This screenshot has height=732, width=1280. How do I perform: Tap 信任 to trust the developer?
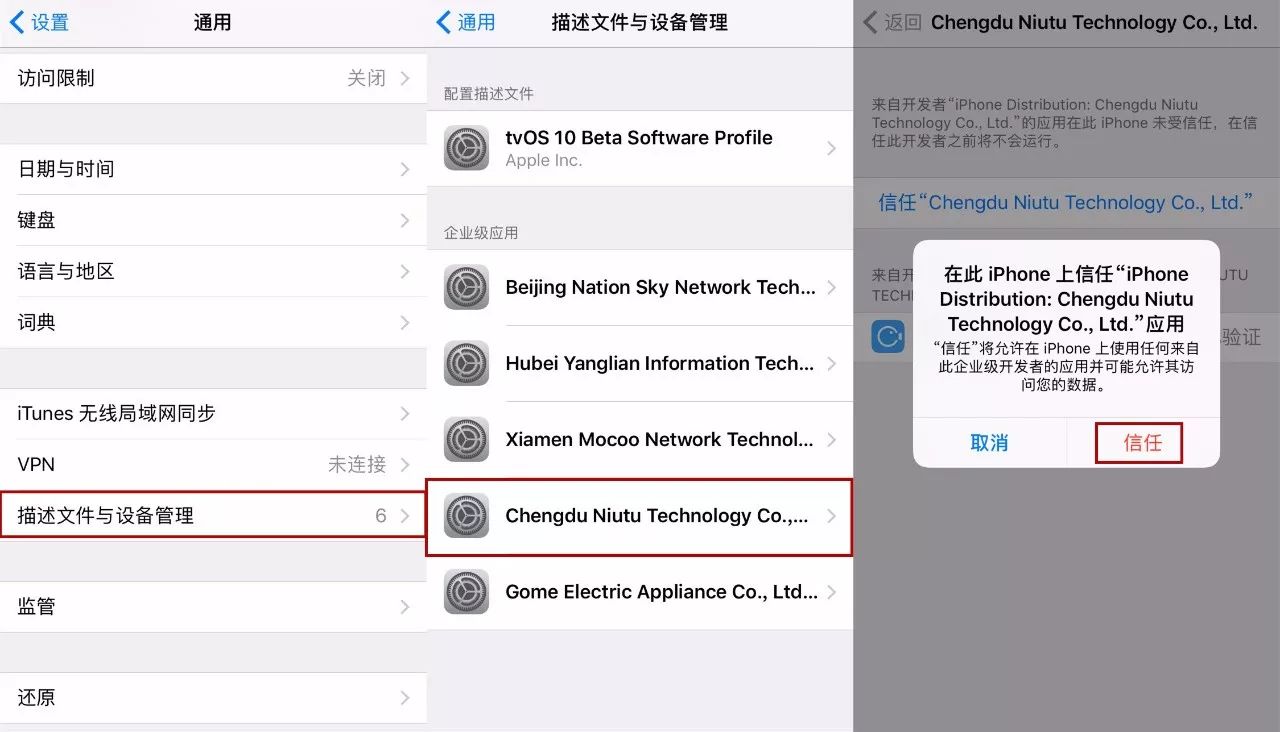1139,443
